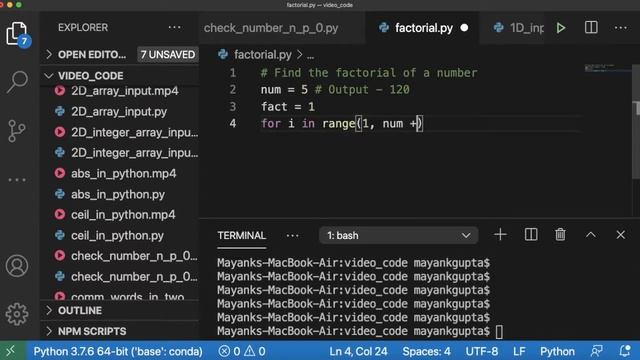Click line number 2 in gutter
The height and width of the screenshot is (360, 640).
(x=233, y=90)
